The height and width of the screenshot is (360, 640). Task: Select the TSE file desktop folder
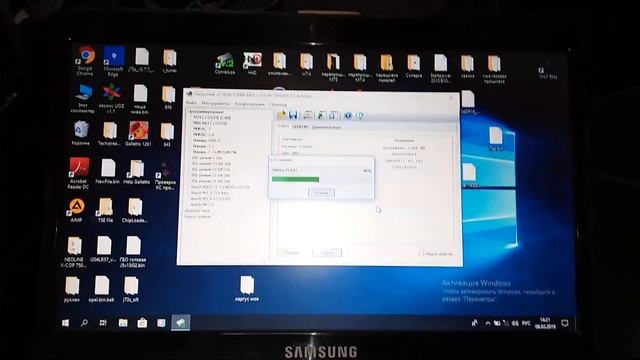(x=105, y=210)
